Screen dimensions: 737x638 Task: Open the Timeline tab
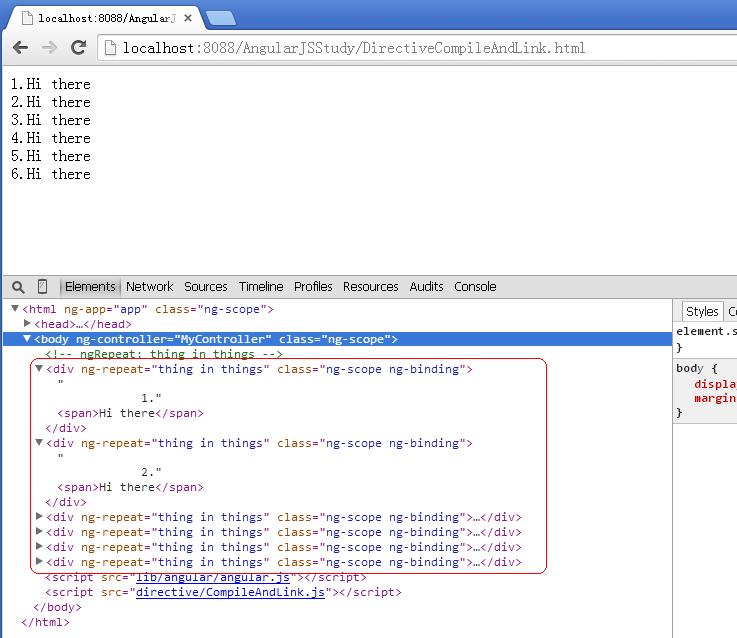(261, 286)
